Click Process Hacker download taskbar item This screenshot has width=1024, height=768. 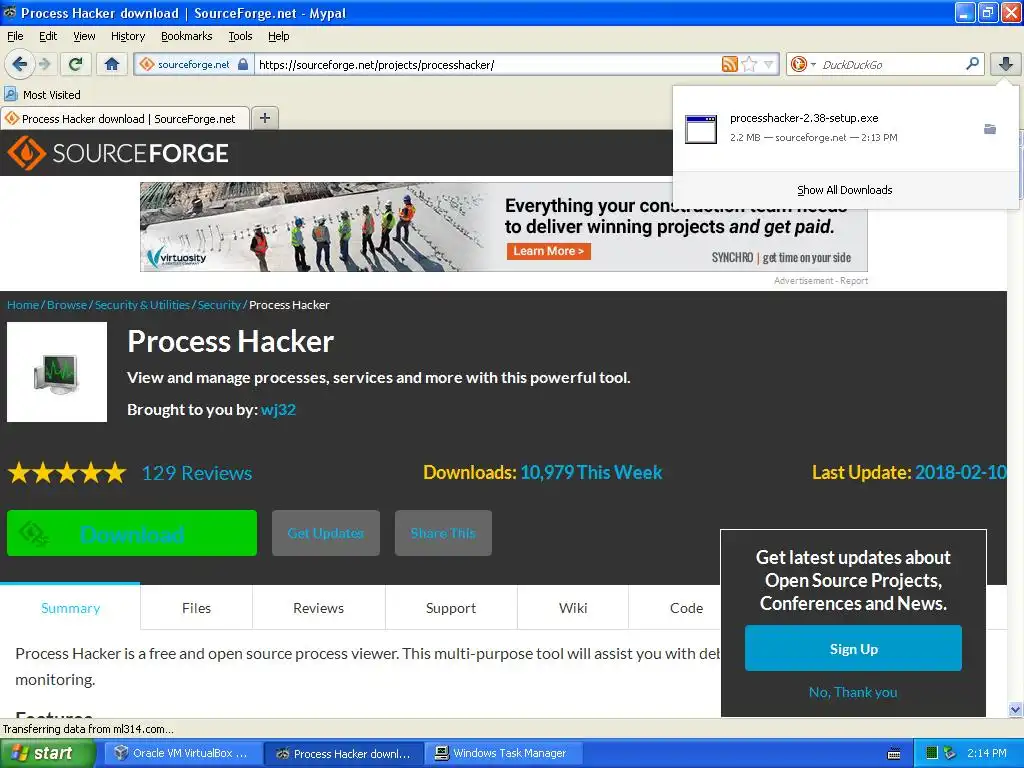click(x=344, y=753)
